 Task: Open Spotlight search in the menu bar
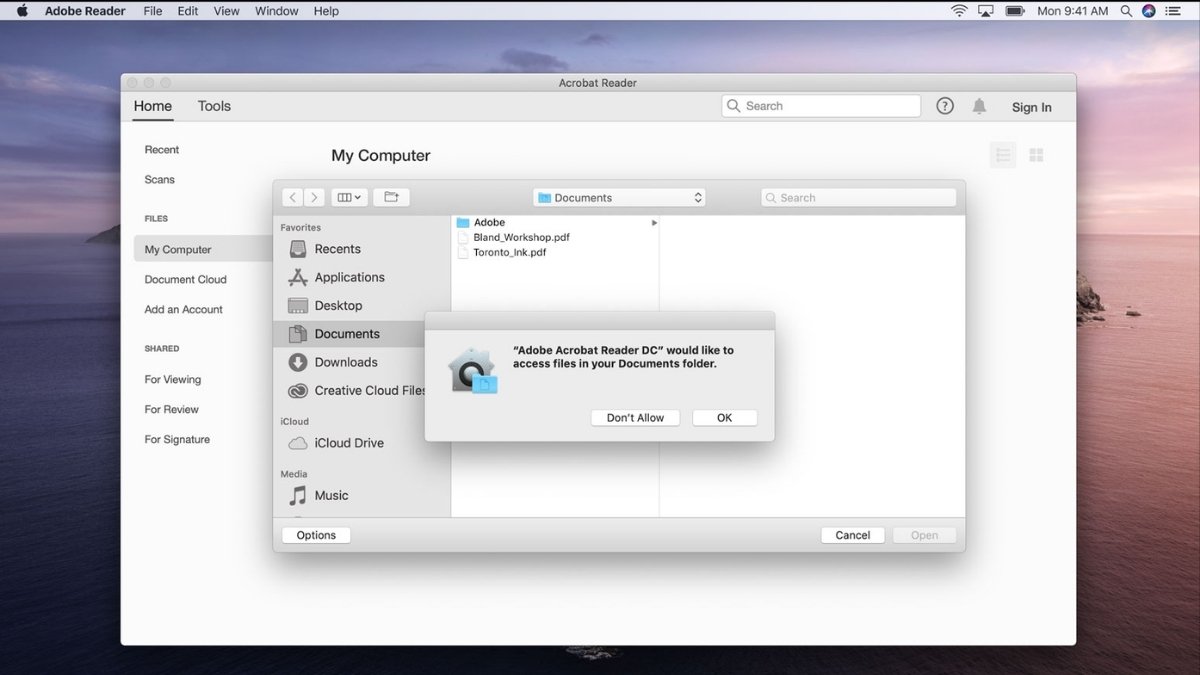tap(1127, 11)
